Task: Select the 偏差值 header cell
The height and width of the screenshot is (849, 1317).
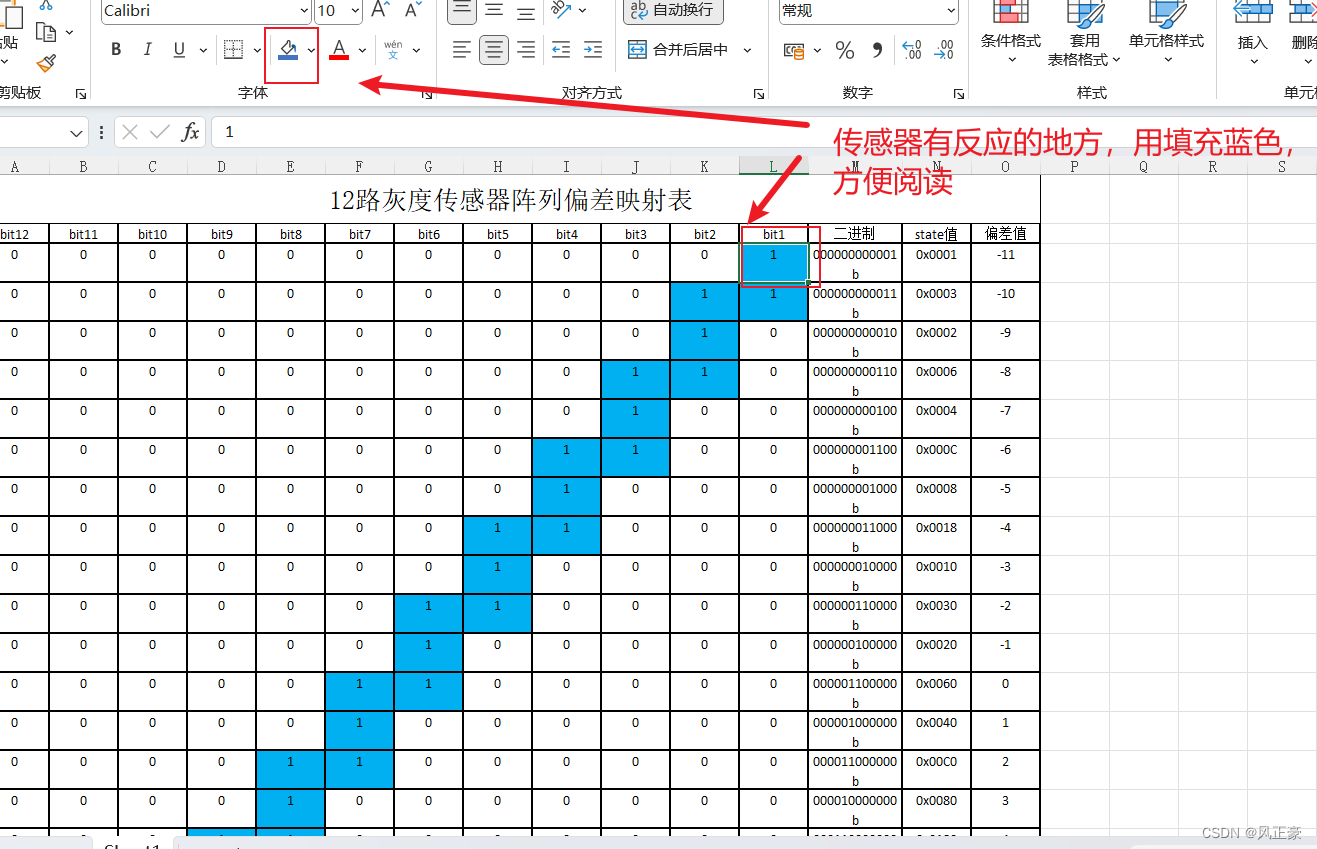Action: point(1006,234)
